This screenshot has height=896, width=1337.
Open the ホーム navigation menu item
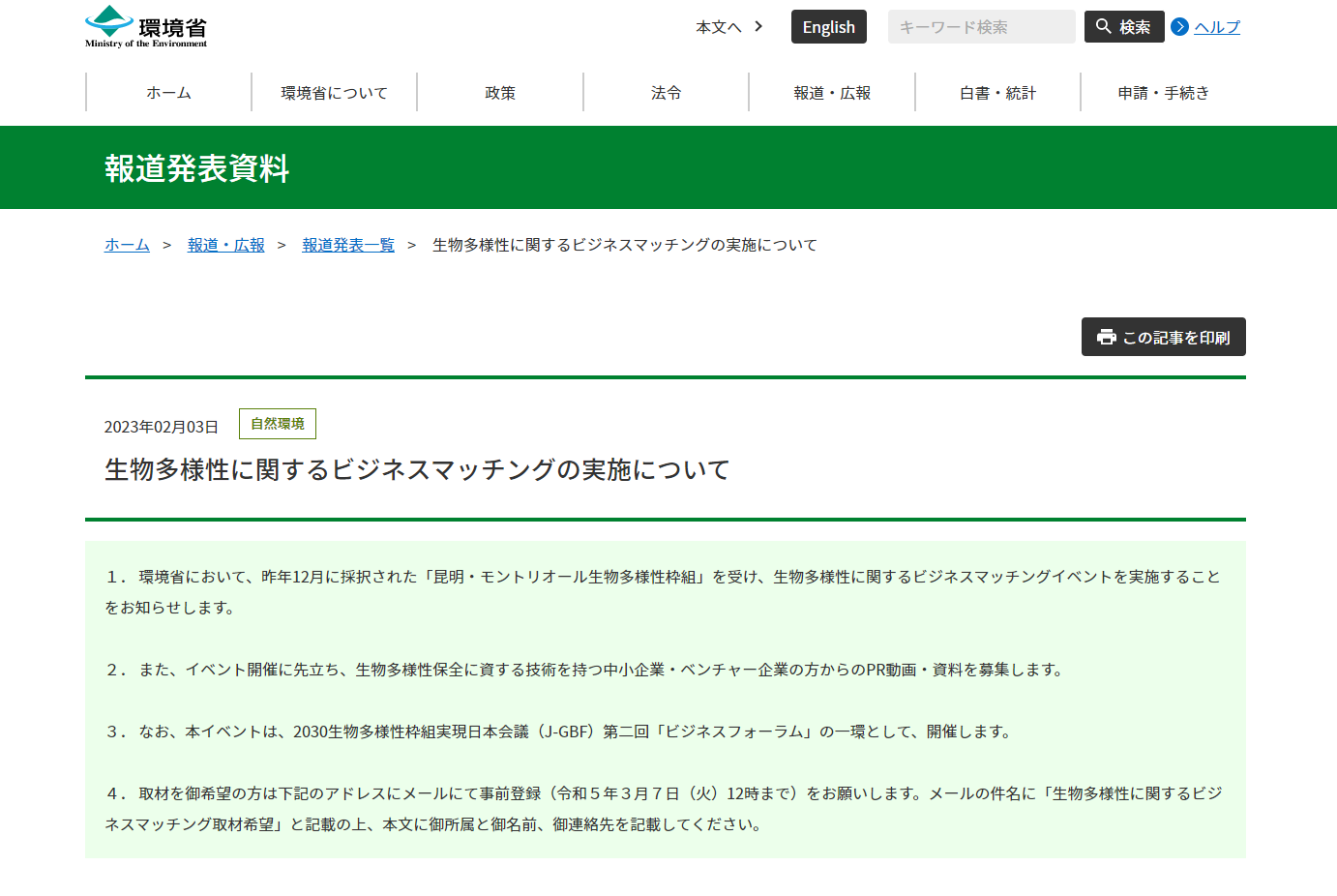[168, 93]
